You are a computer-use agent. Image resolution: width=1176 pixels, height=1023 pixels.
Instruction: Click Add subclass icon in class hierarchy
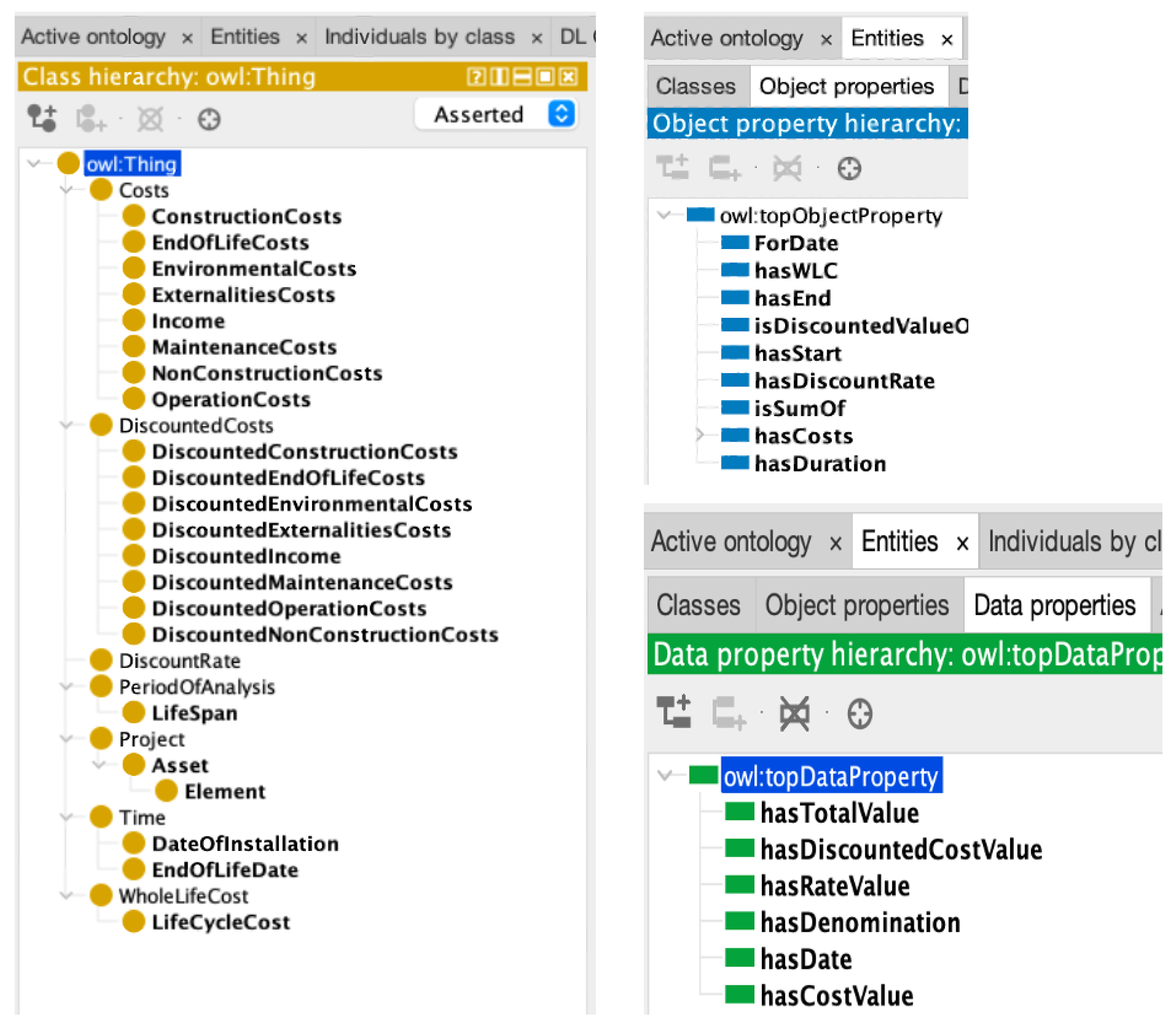tap(42, 118)
